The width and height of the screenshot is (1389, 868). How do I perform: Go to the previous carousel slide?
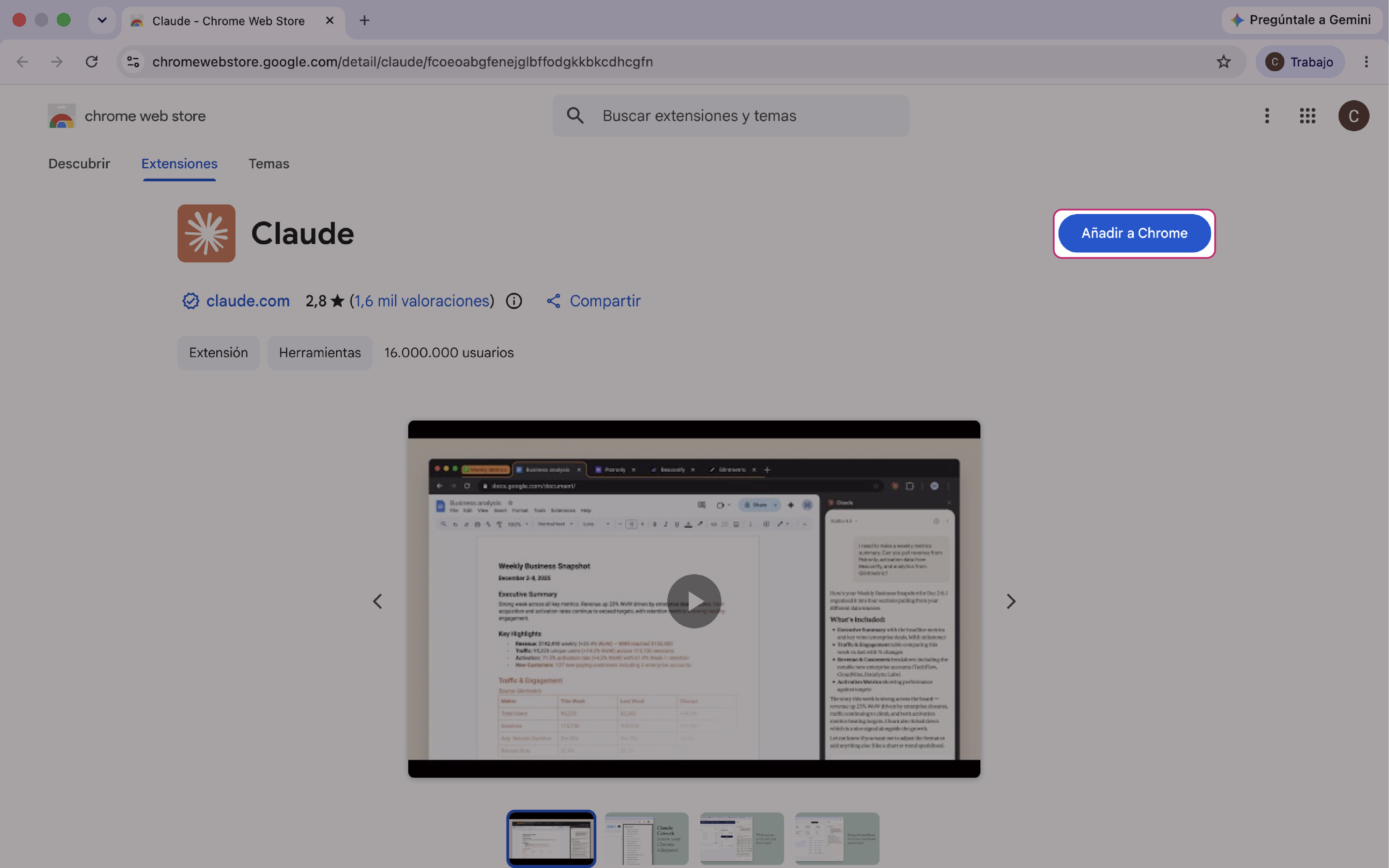pos(377,601)
